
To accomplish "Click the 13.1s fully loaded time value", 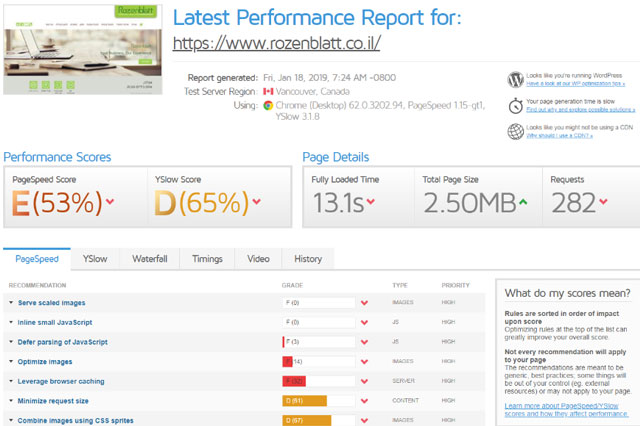I will [338, 203].
